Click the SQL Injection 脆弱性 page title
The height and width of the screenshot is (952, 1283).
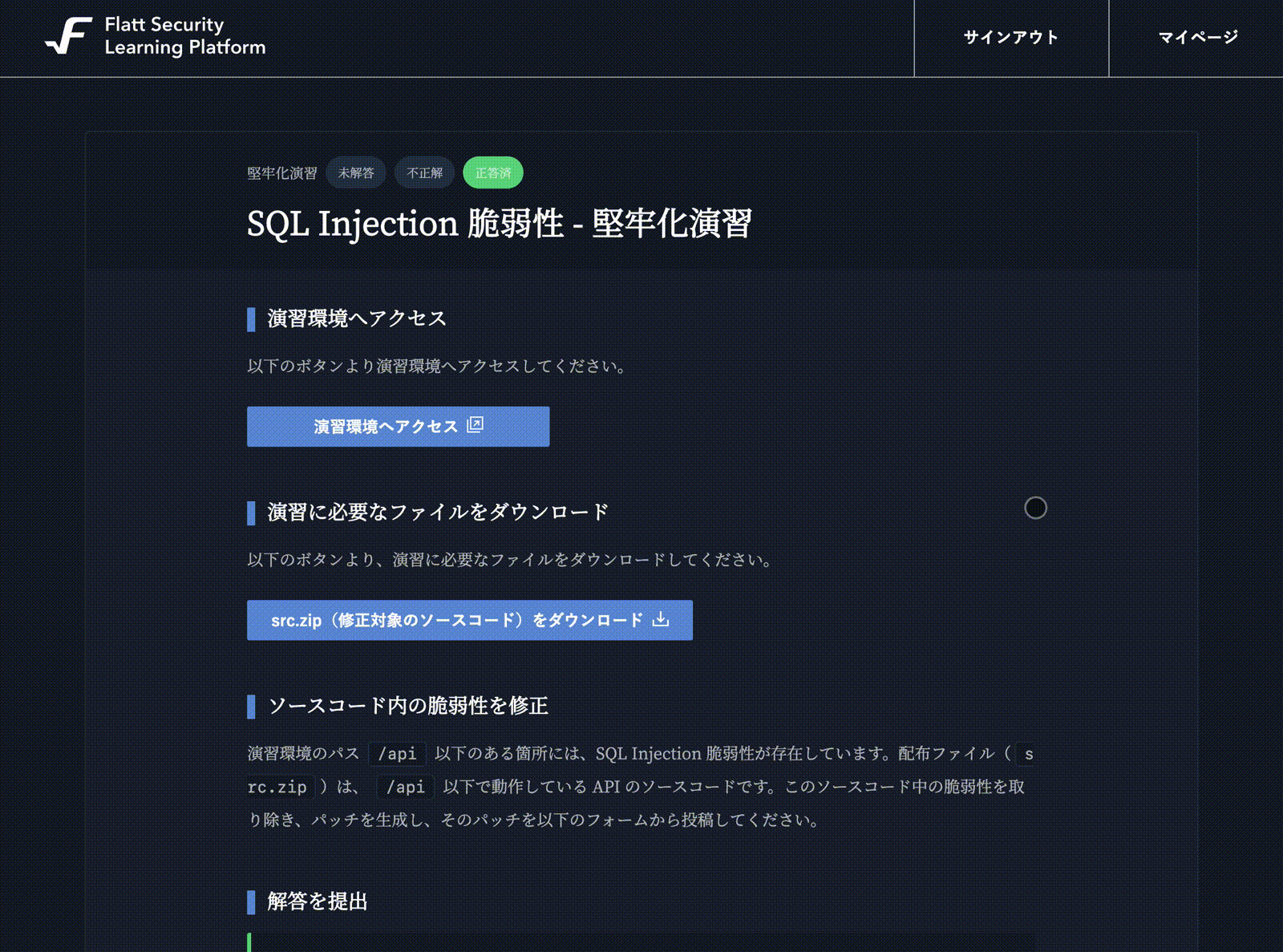pos(499,224)
